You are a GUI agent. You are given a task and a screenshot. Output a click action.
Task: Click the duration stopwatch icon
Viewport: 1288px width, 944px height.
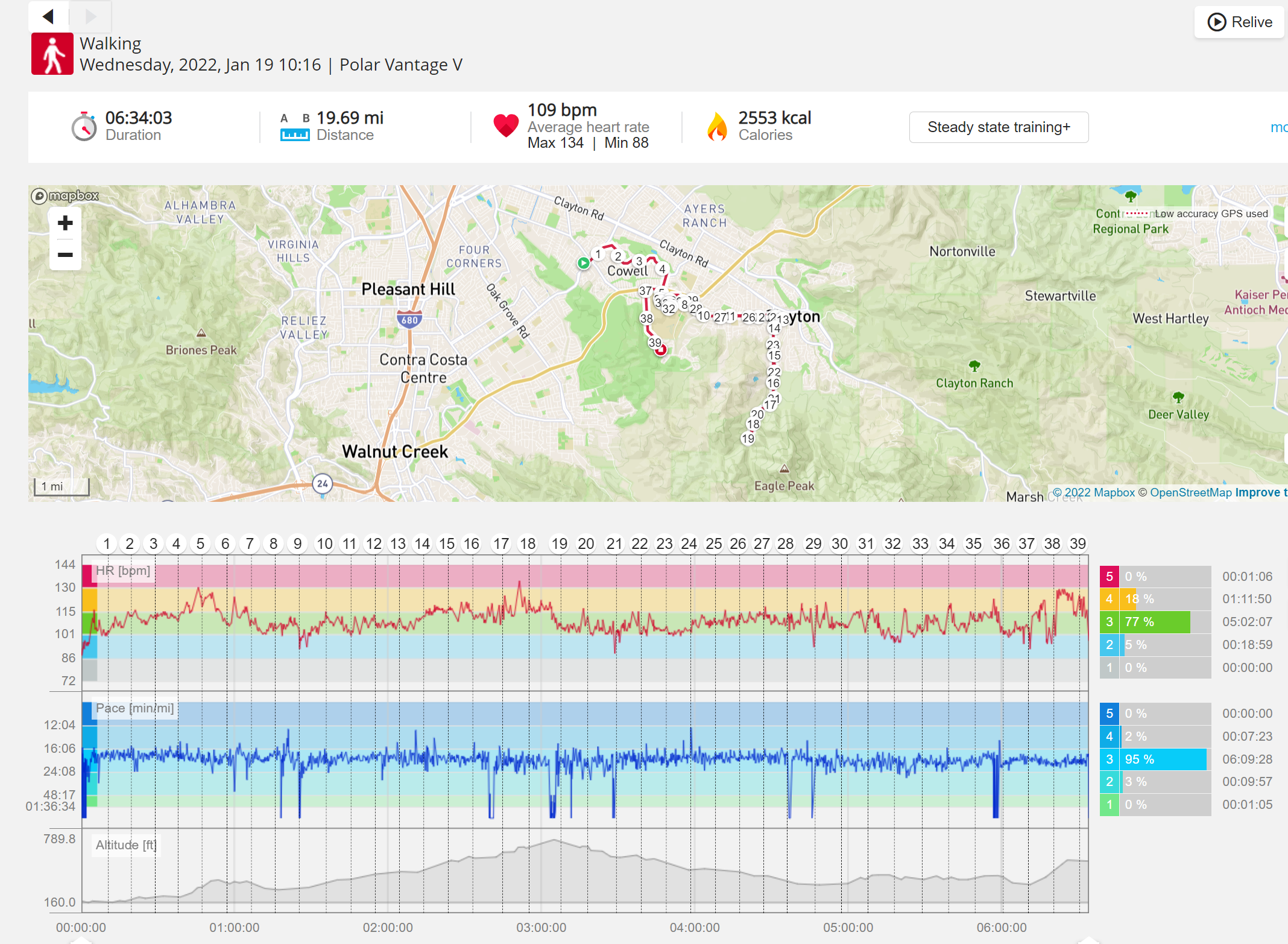pyautogui.click(x=84, y=127)
